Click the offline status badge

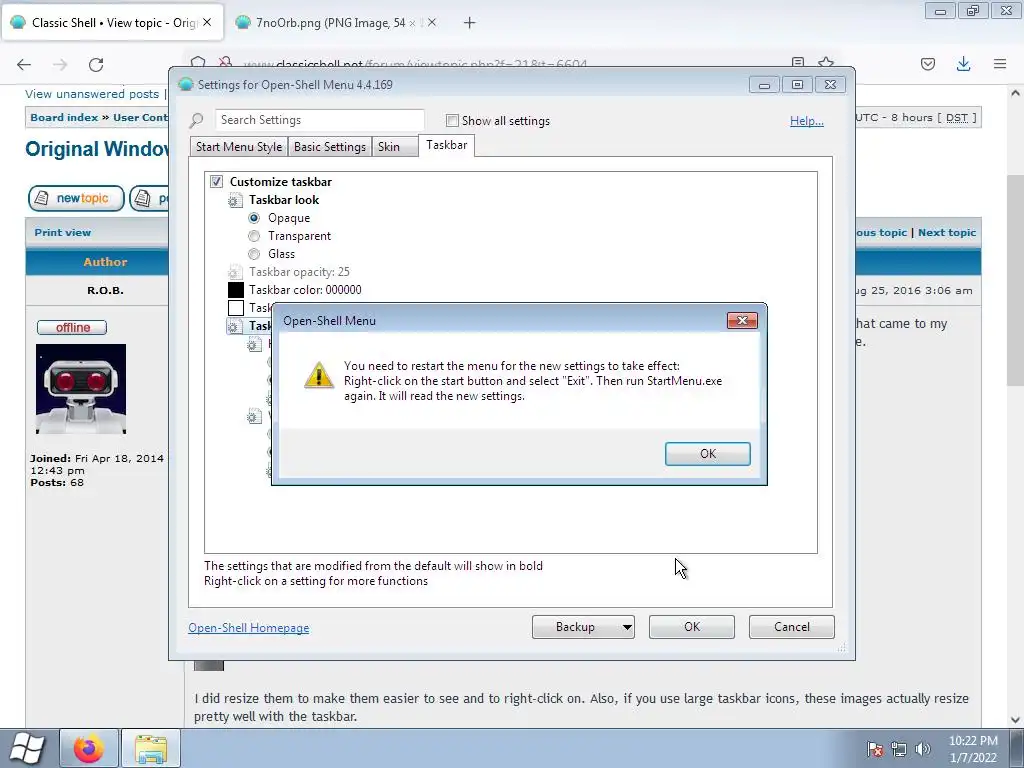72,327
